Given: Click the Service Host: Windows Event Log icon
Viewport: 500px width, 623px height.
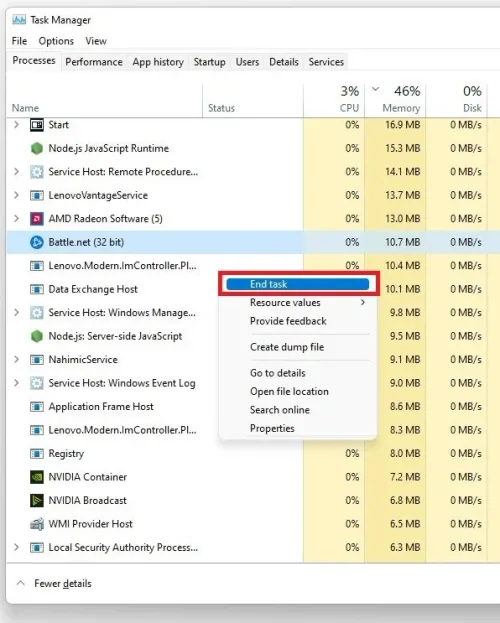Looking at the screenshot, I should pos(37,383).
